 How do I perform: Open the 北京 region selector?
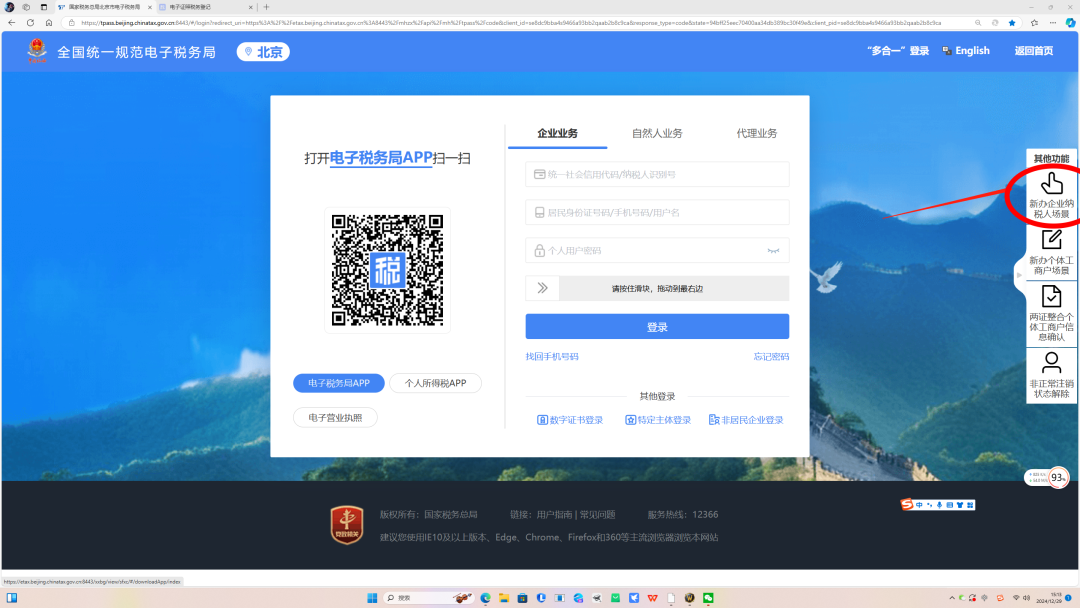(263, 52)
